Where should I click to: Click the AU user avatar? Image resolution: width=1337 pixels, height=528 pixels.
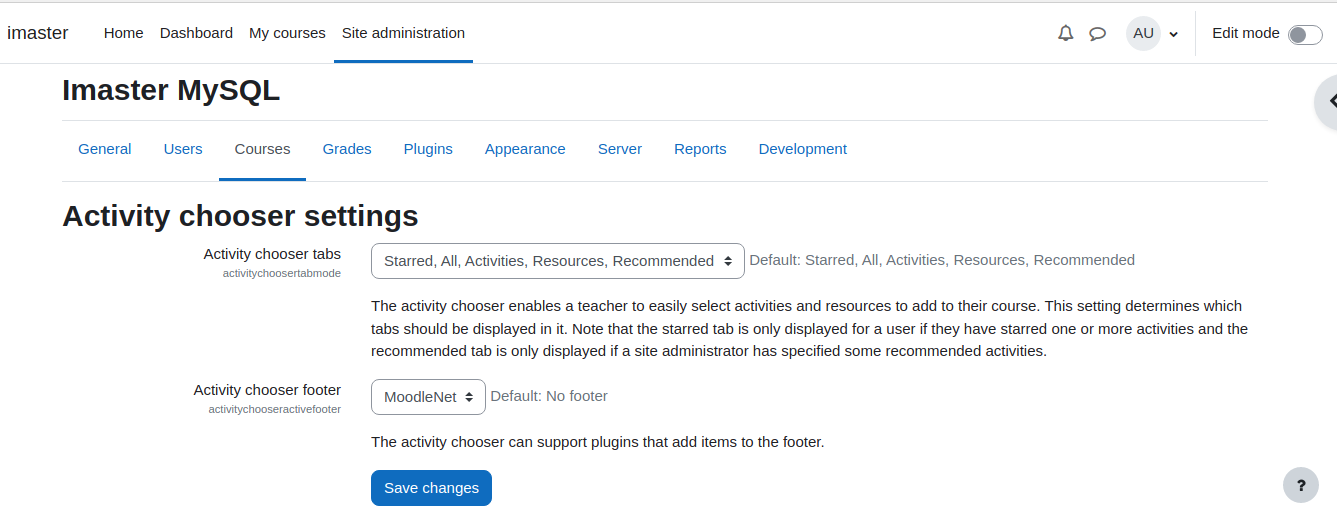pyautogui.click(x=1143, y=33)
